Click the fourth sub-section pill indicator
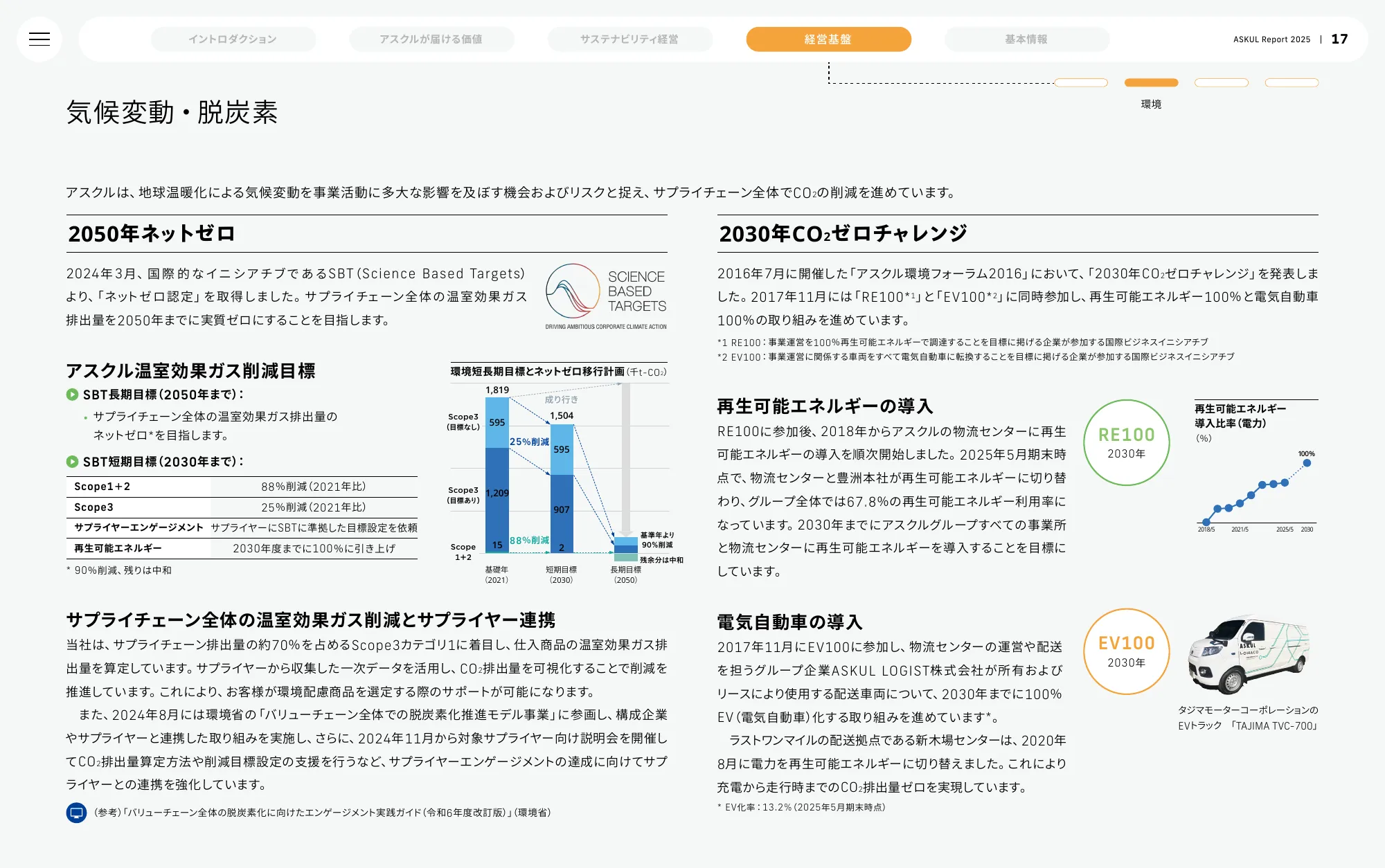 click(1292, 83)
